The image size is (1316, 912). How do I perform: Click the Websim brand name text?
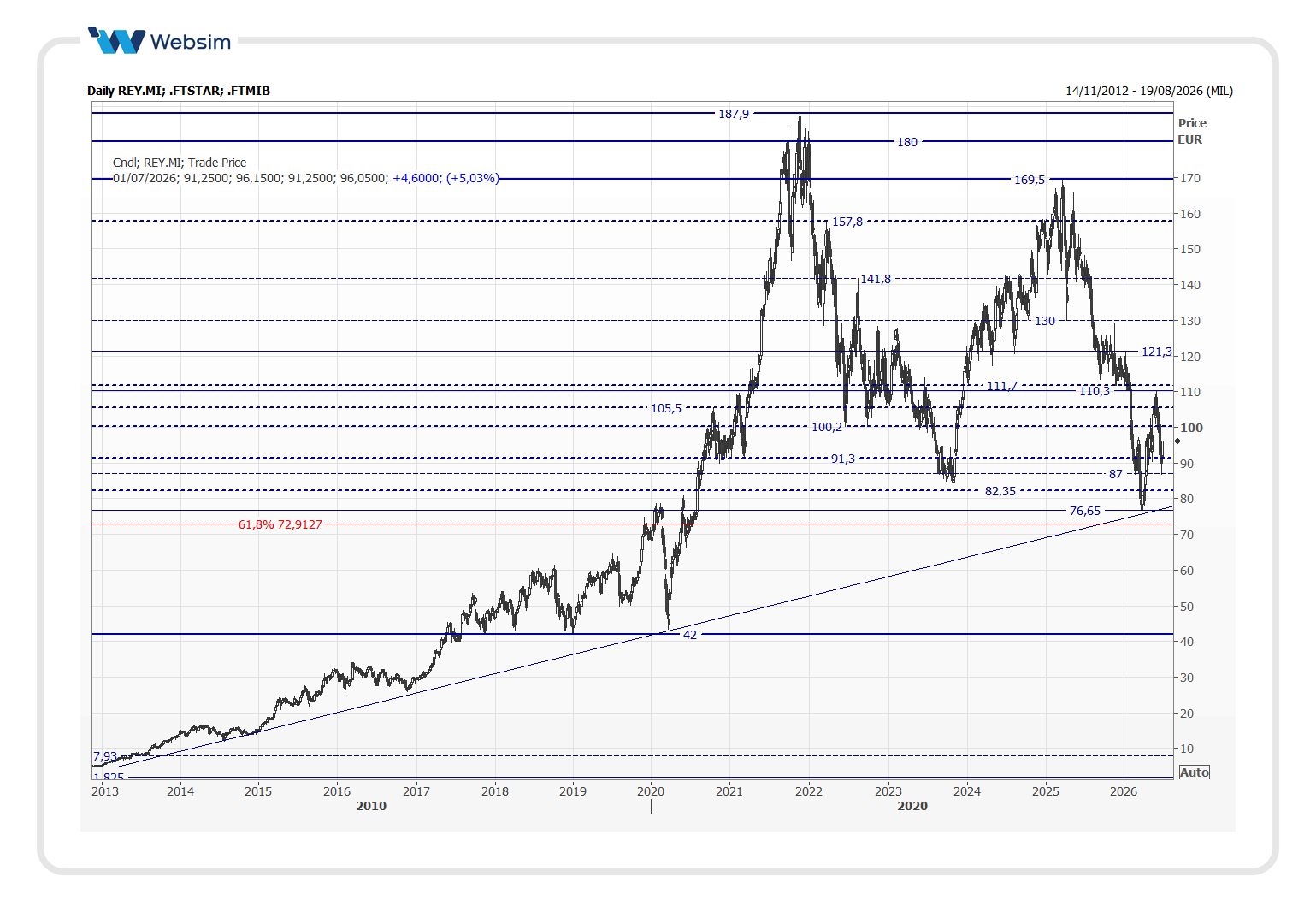(x=190, y=42)
